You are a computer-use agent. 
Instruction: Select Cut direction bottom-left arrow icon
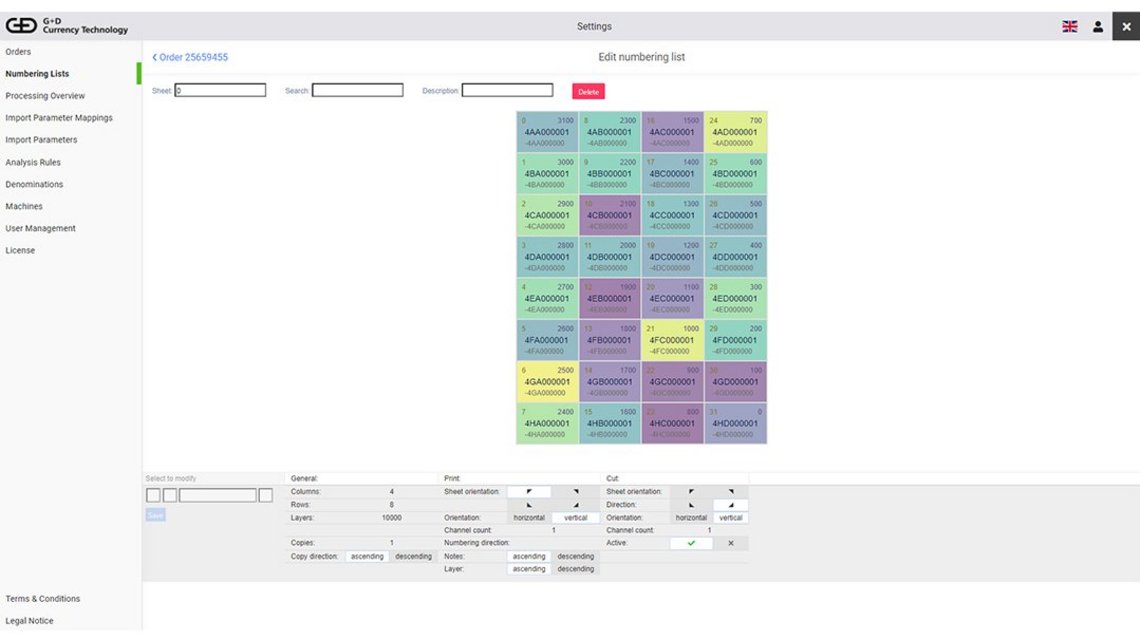(x=693, y=505)
